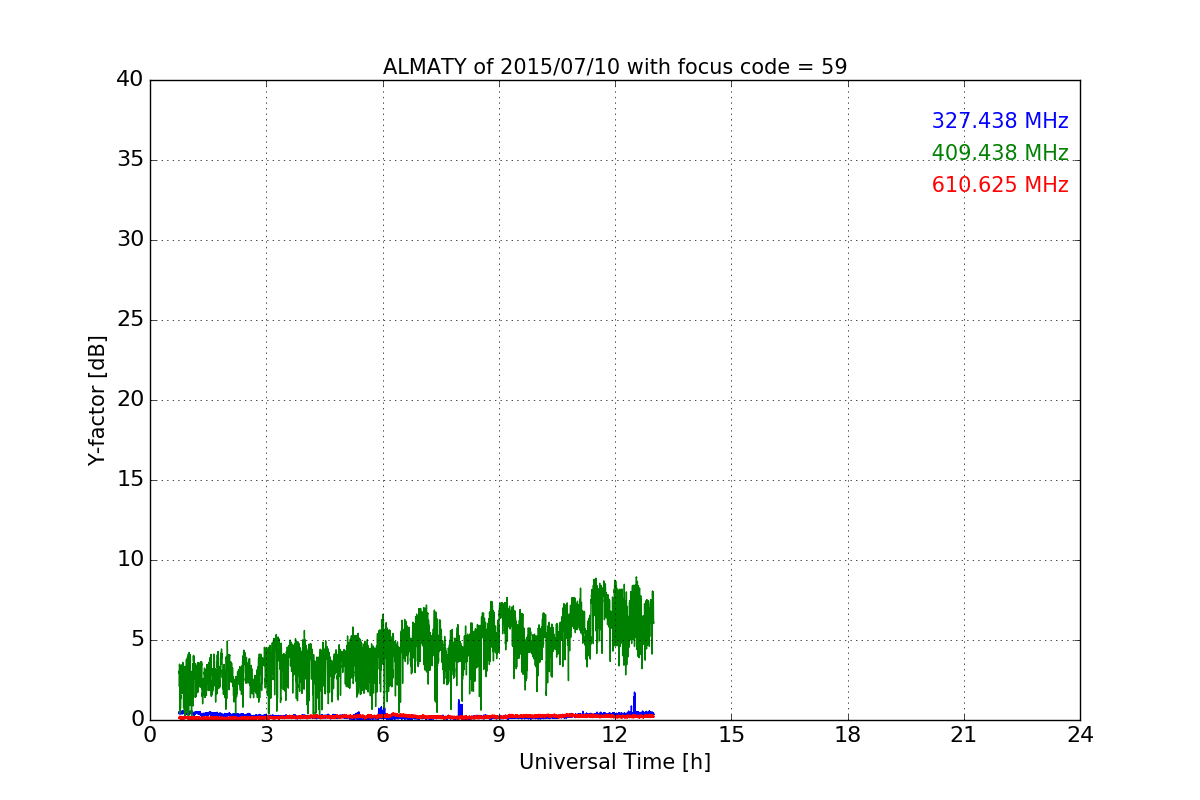Click the y-axis tick value 30

[x=130, y=240]
